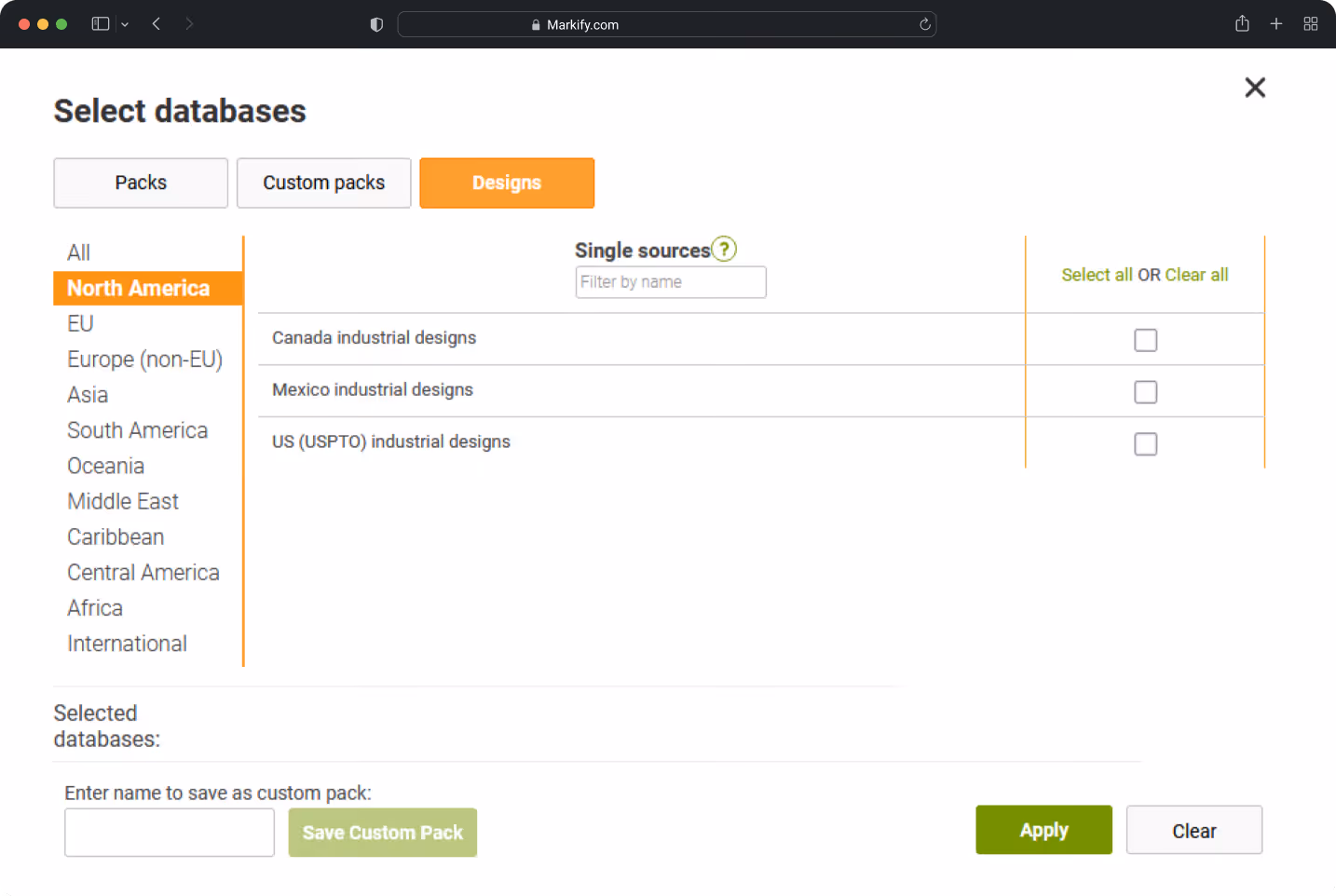Switch to the Custom packs tab
The width and height of the screenshot is (1336, 896).
click(324, 183)
